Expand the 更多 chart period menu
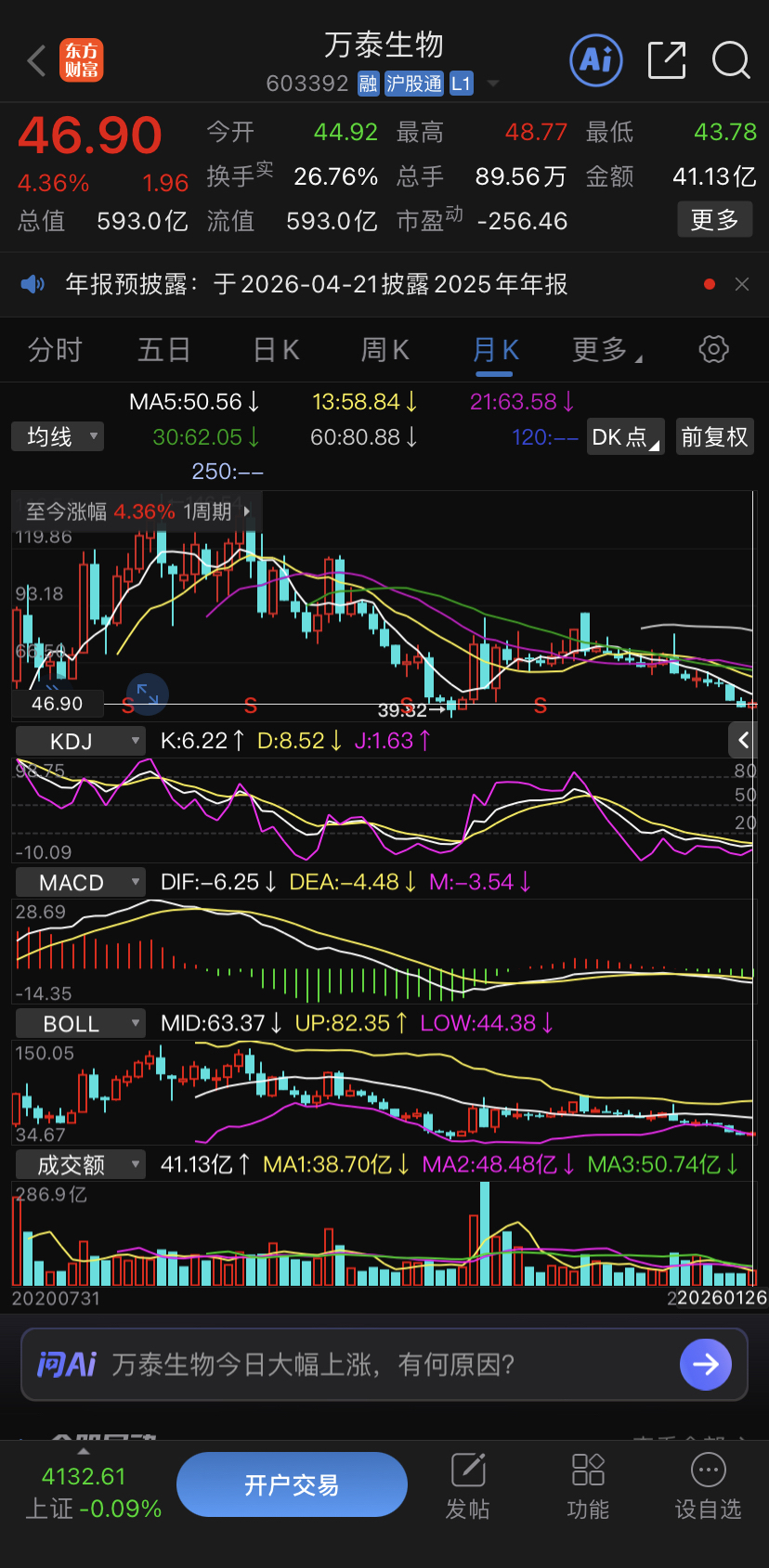This screenshot has height=1568, width=769. [x=607, y=350]
